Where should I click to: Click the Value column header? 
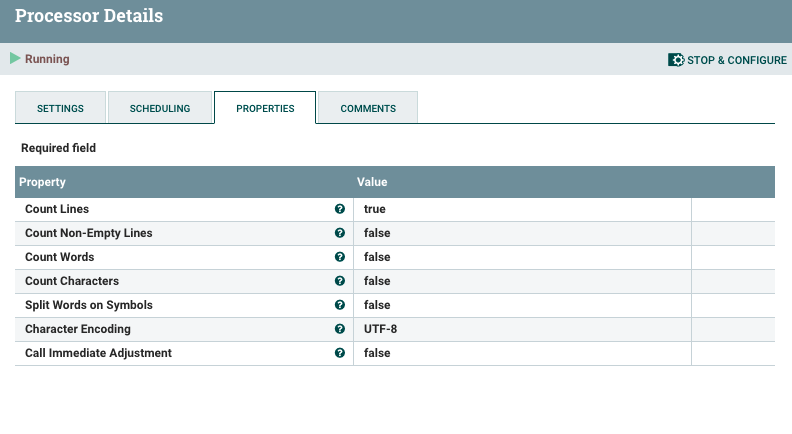372,182
